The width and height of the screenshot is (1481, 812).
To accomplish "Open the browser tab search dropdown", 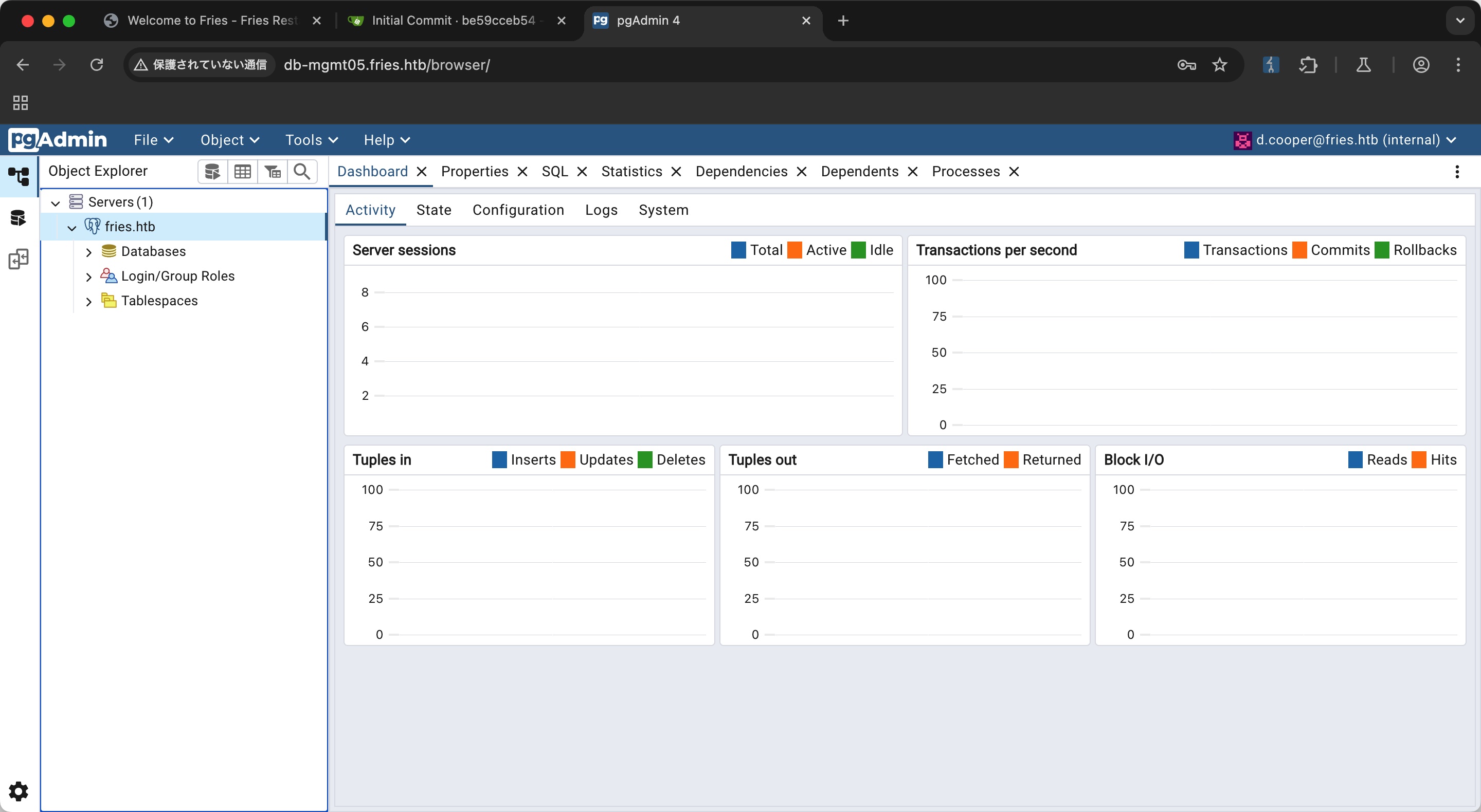I will point(1460,21).
